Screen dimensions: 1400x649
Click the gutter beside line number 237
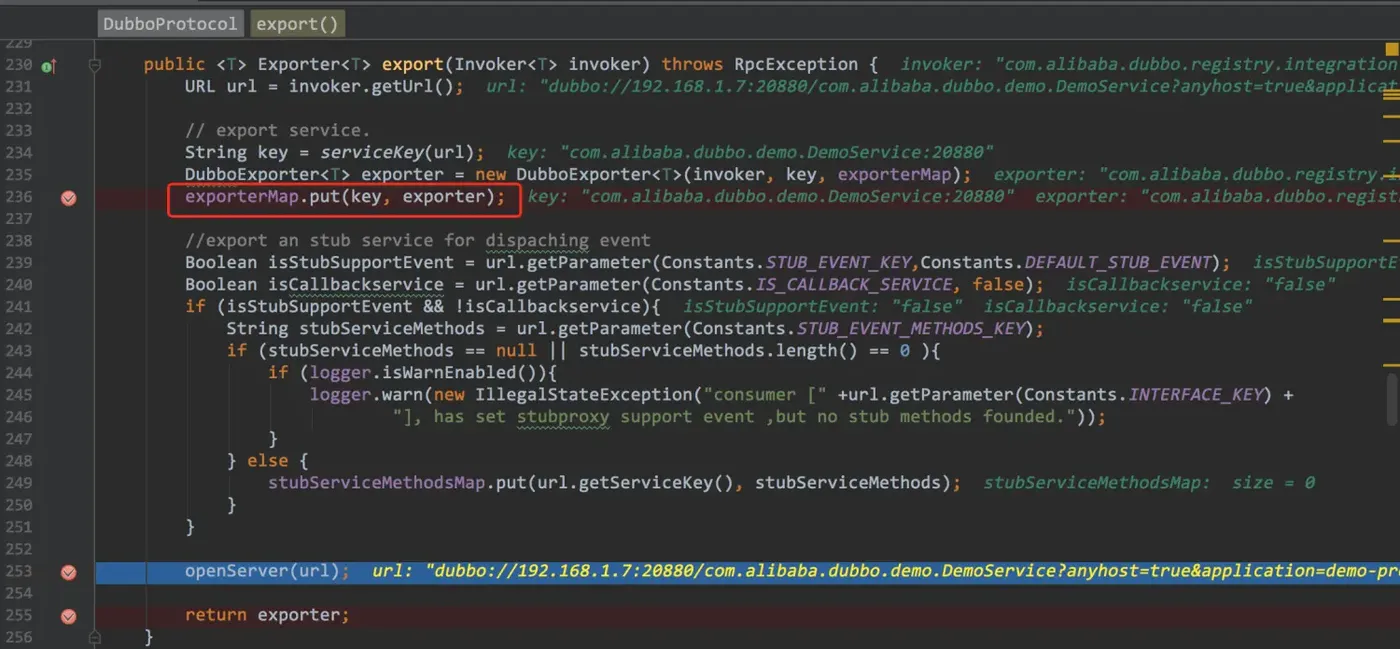[x=68, y=218]
